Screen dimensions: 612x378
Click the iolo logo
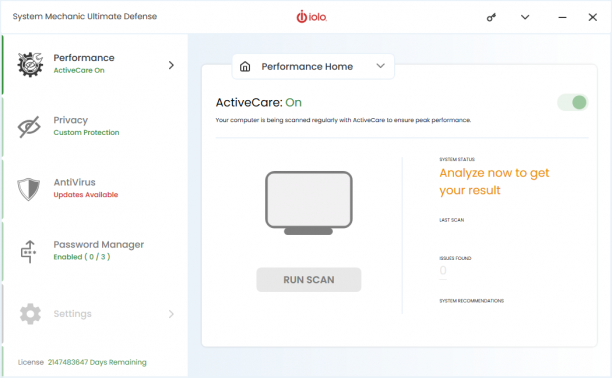pos(311,17)
